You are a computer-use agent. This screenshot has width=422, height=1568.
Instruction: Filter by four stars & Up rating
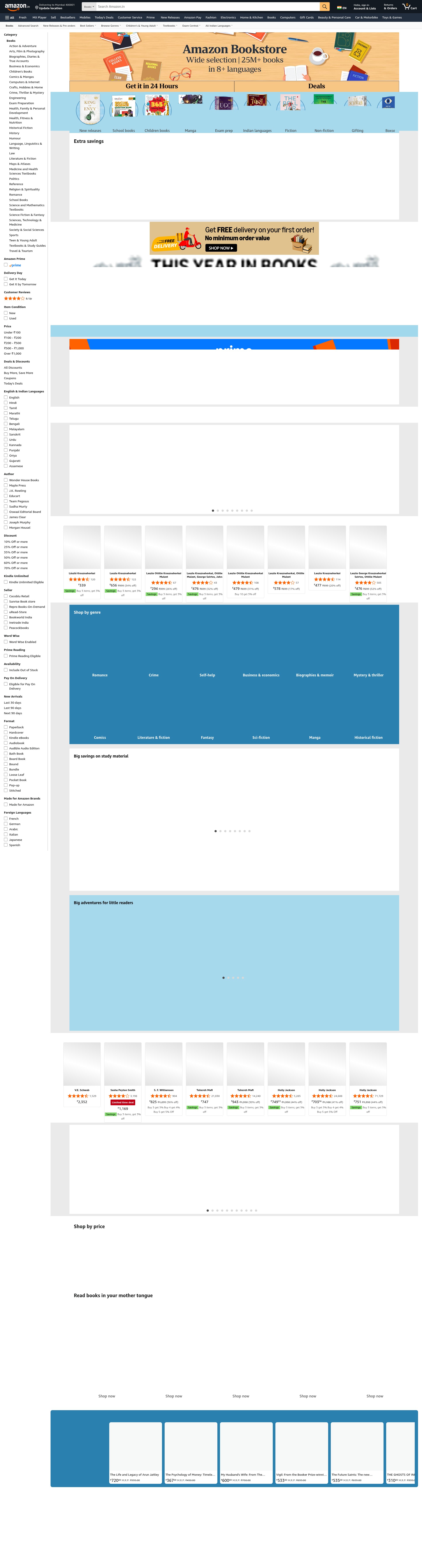18,298
